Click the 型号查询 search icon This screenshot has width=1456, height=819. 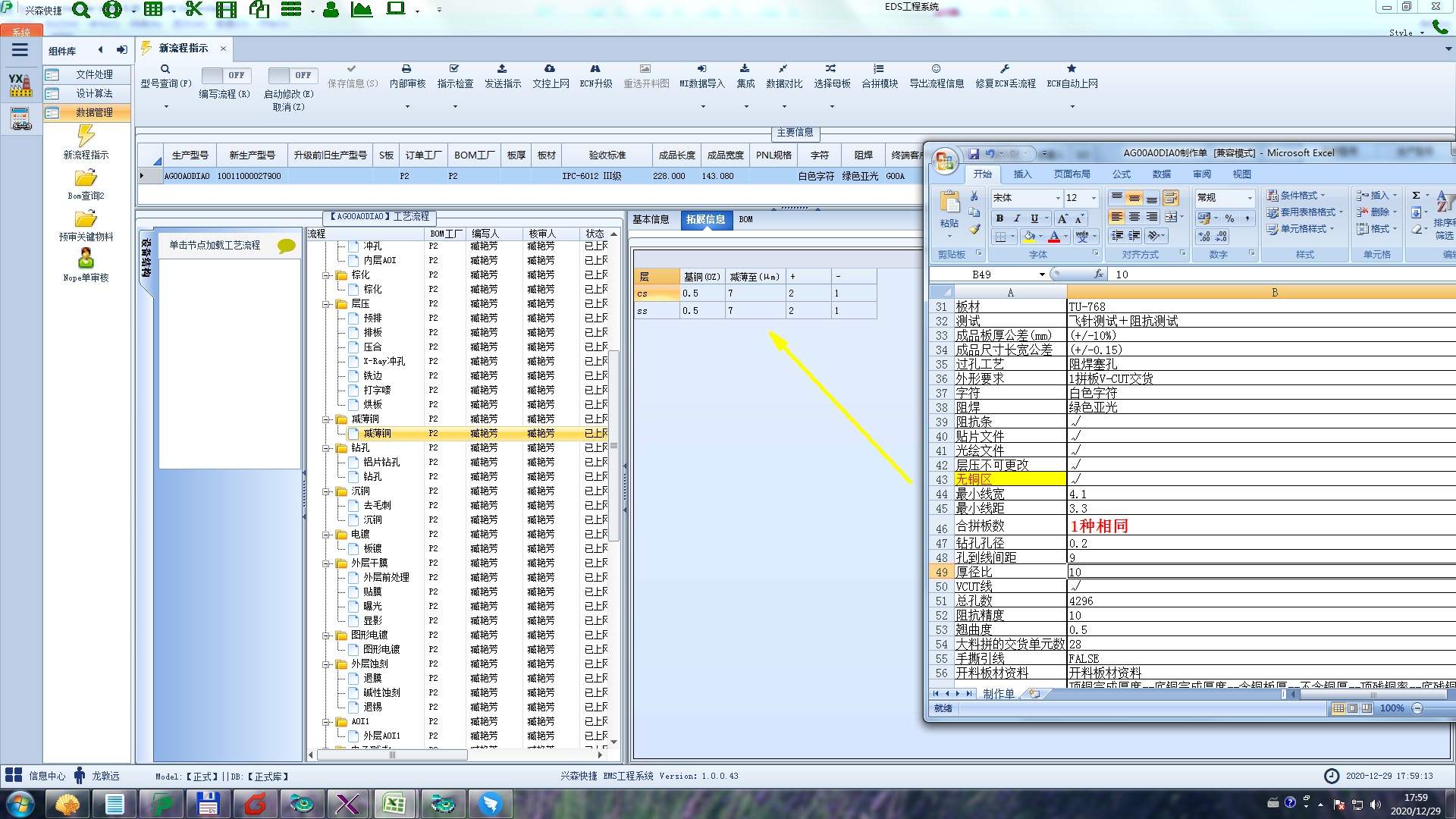[x=165, y=69]
